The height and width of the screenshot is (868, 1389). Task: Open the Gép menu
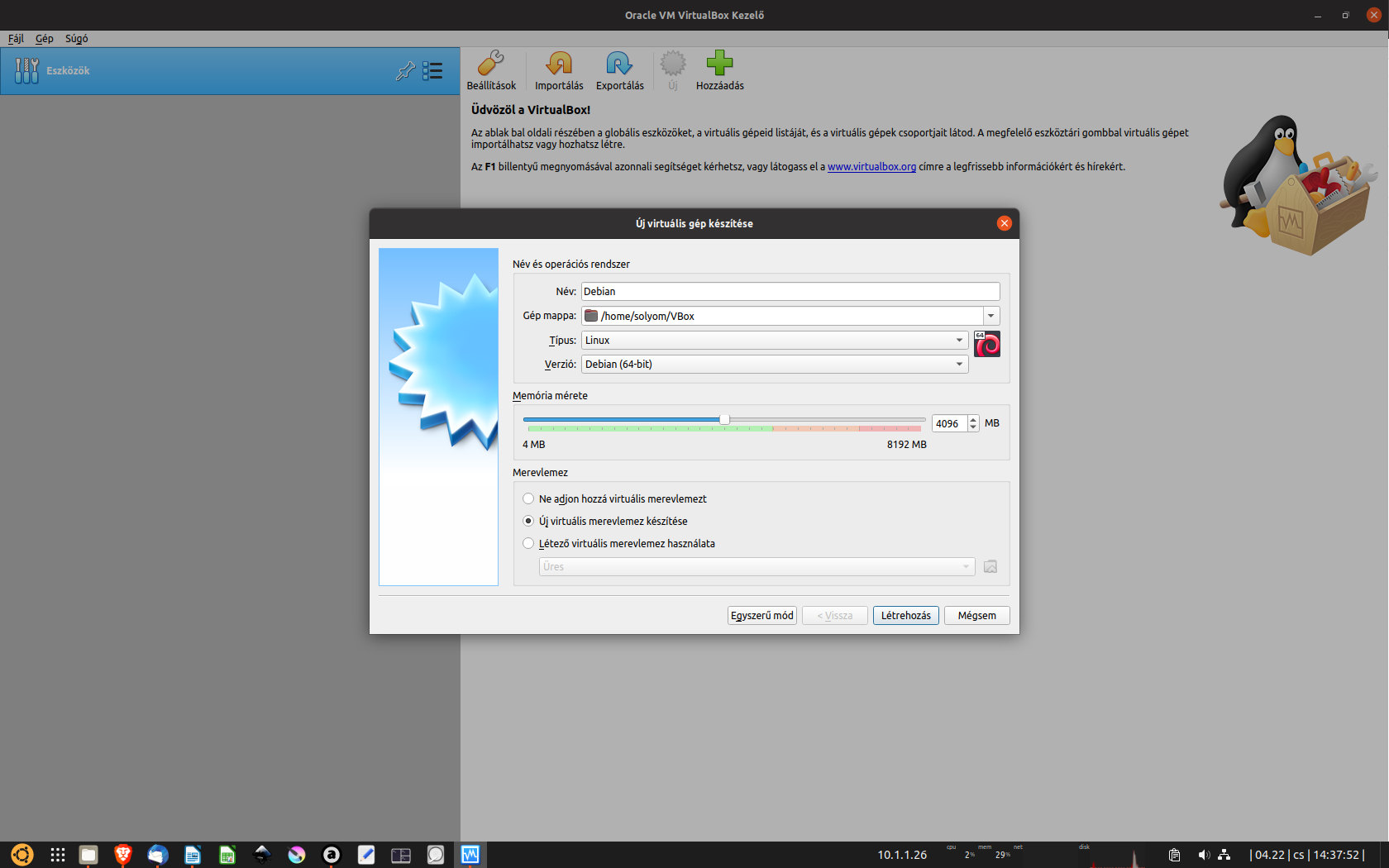coord(45,38)
